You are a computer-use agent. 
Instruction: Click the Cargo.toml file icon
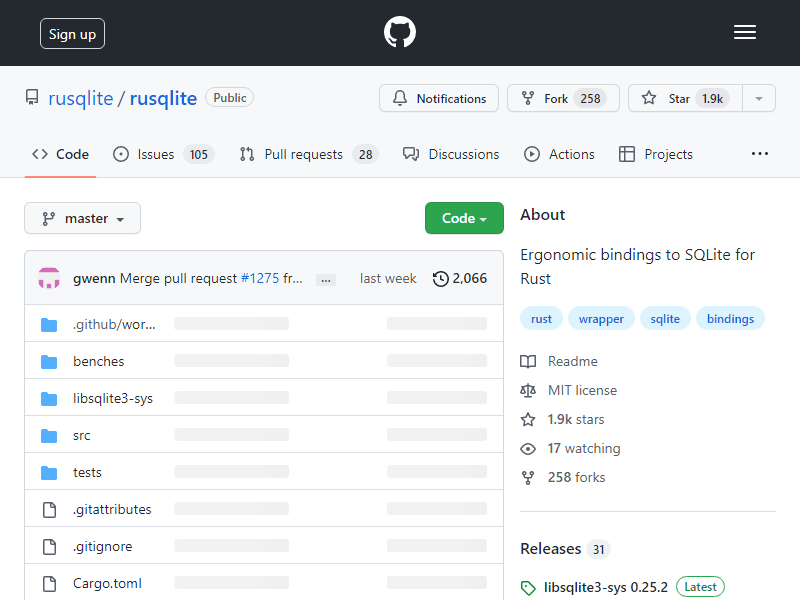coord(49,584)
